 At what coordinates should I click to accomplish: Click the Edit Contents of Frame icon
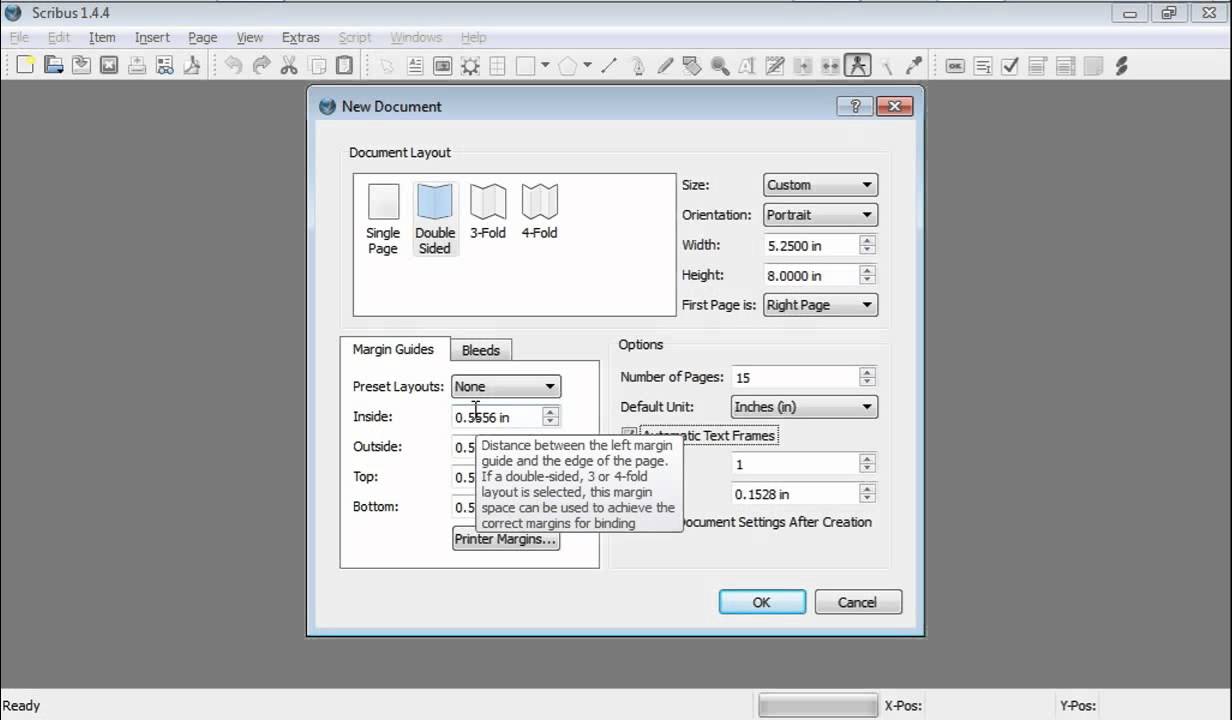pyautogui.click(x=747, y=65)
